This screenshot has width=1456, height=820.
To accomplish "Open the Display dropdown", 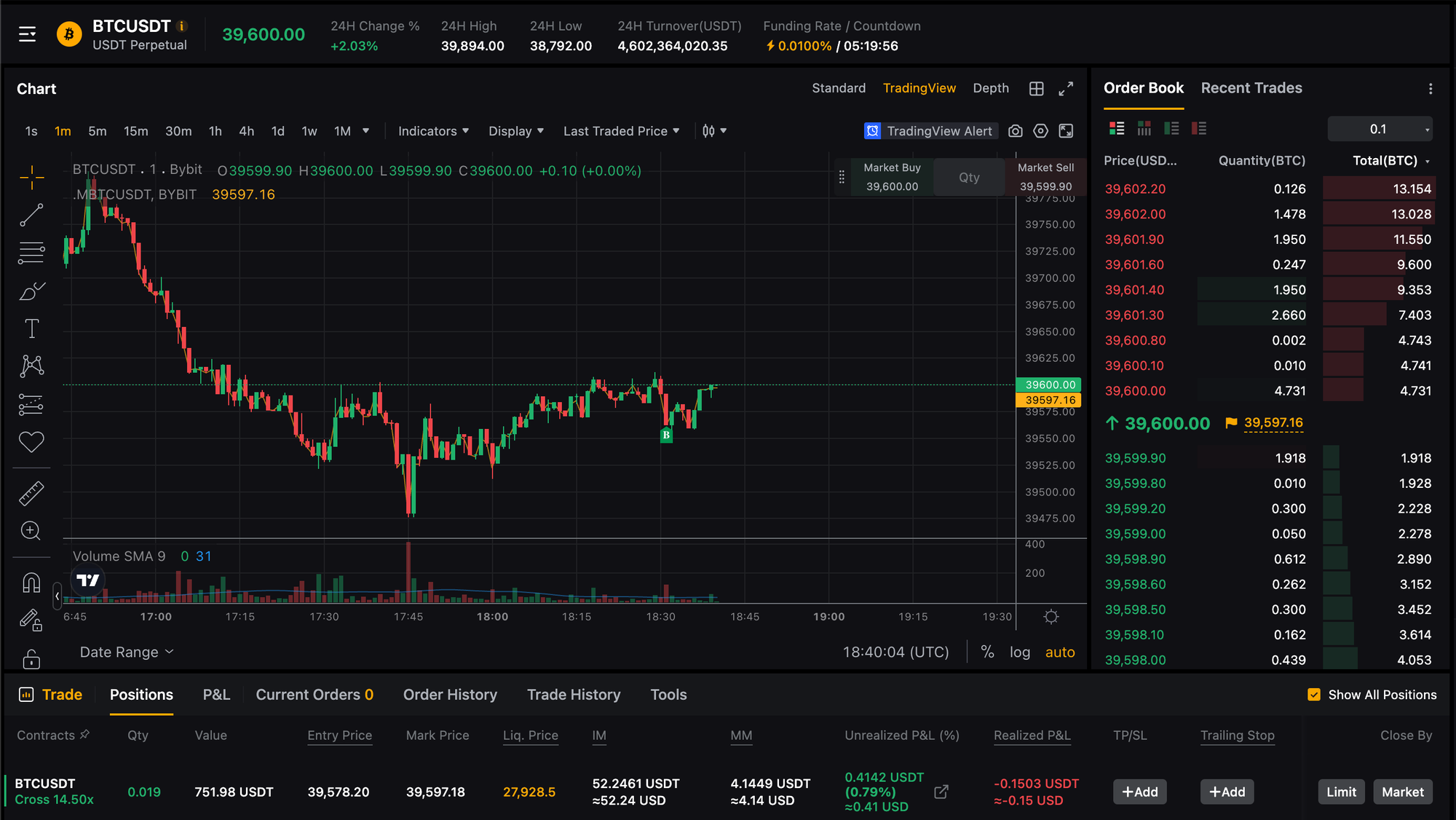I will [x=516, y=131].
